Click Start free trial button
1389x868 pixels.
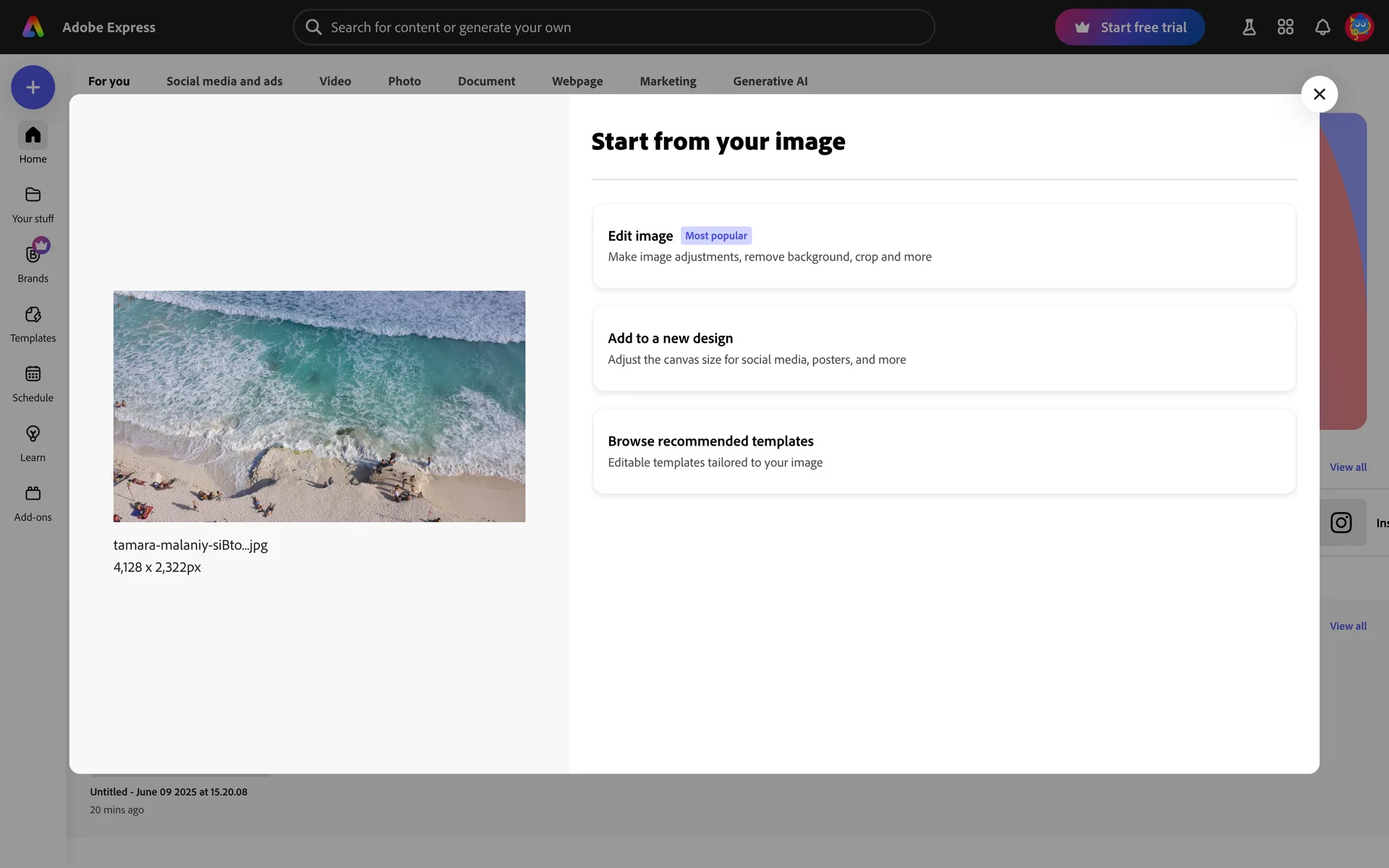click(1129, 27)
